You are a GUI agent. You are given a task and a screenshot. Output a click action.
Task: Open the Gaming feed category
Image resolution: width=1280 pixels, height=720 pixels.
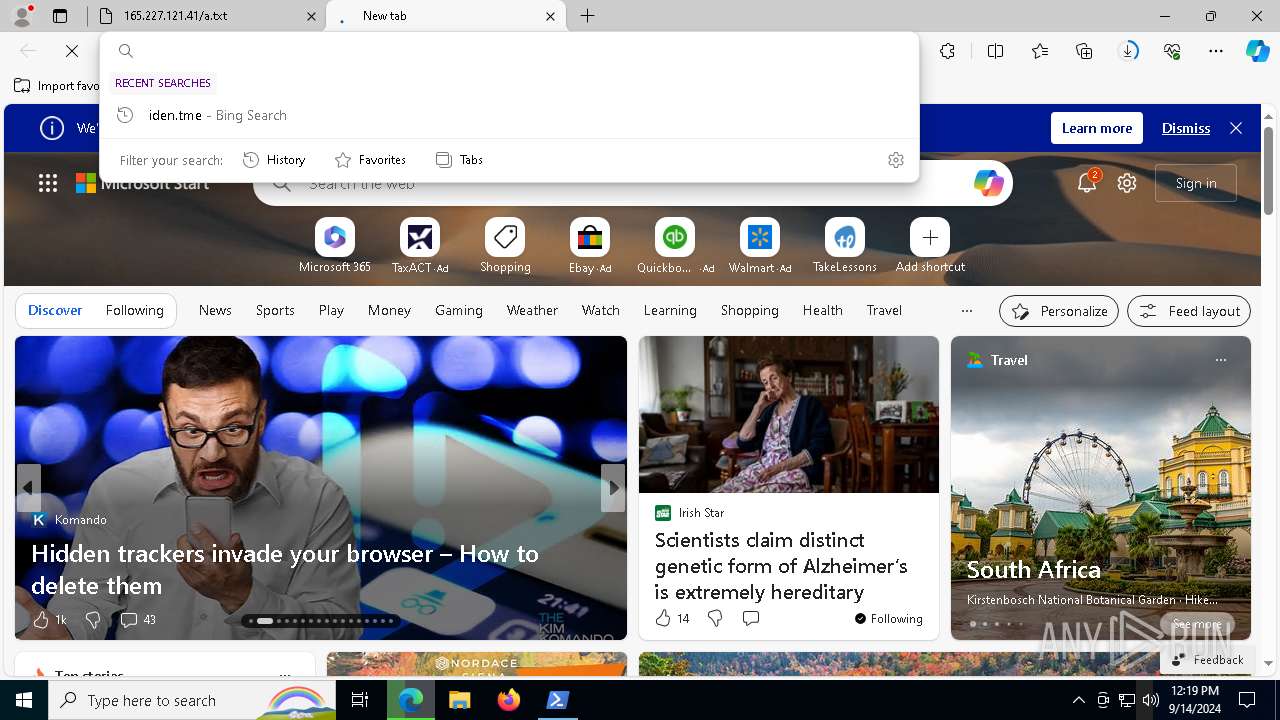(x=459, y=311)
